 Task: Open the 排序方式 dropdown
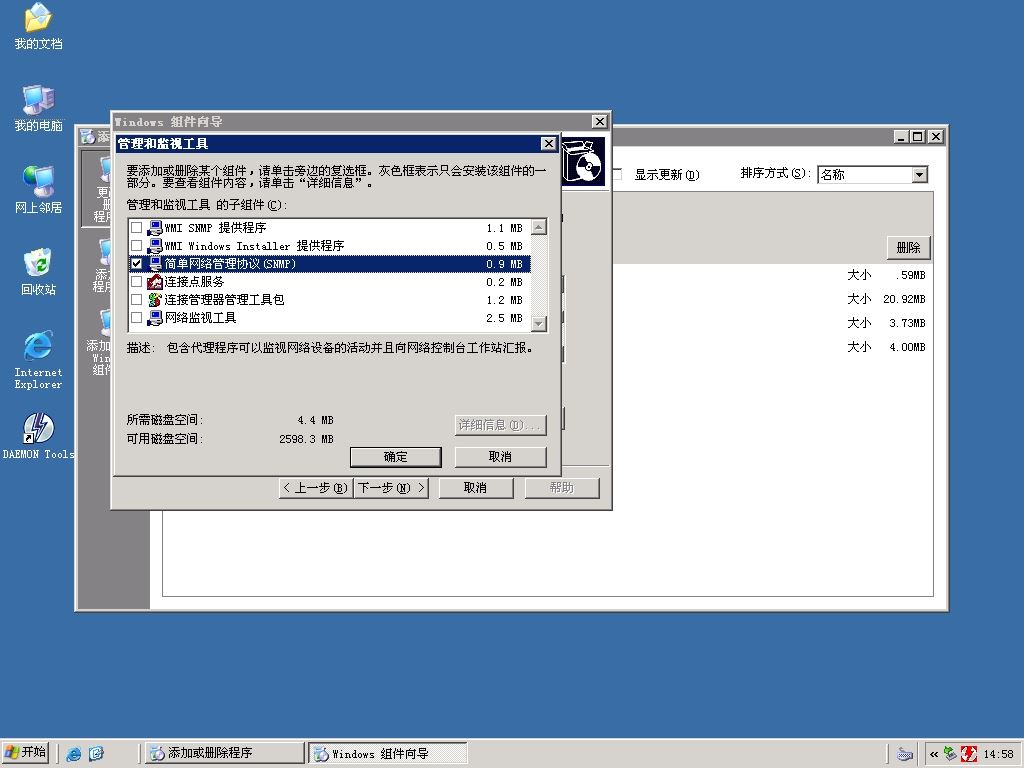pyautogui.click(x=920, y=174)
